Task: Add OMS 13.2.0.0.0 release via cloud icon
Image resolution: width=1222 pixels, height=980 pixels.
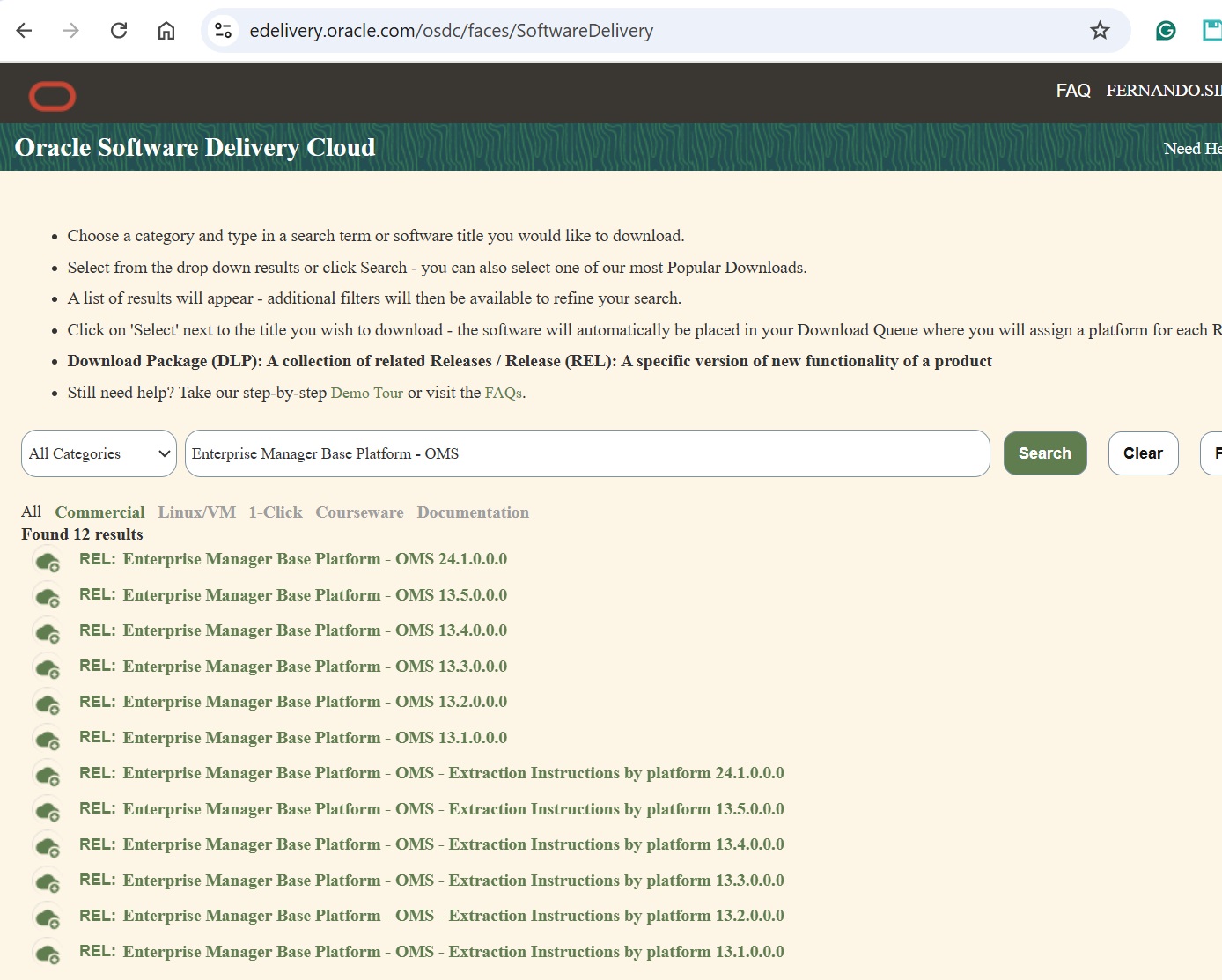Action: (x=48, y=704)
